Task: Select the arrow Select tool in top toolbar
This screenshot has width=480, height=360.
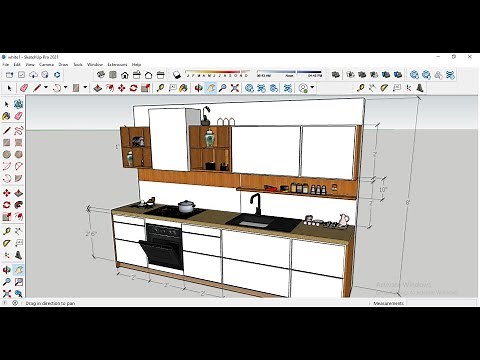Action: [9, 88]
